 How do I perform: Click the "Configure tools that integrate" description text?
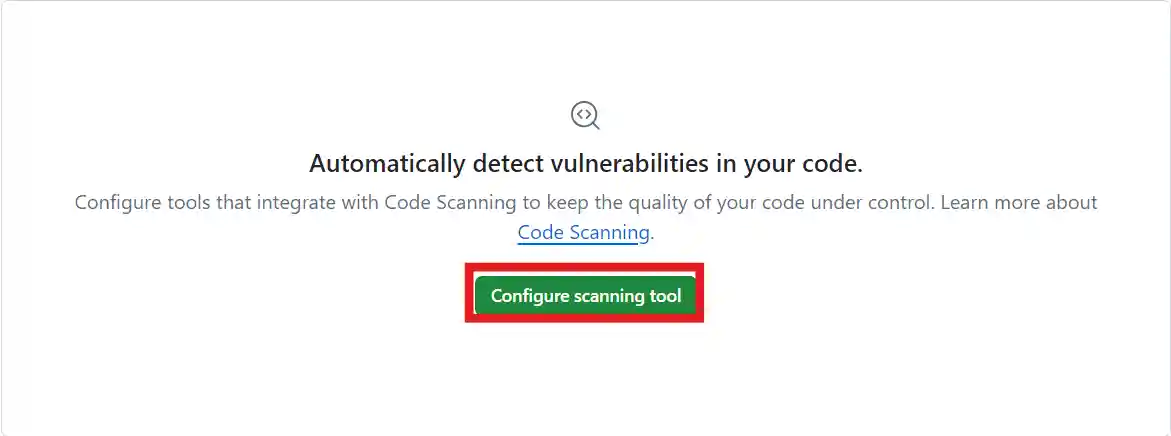pos(585,203)
